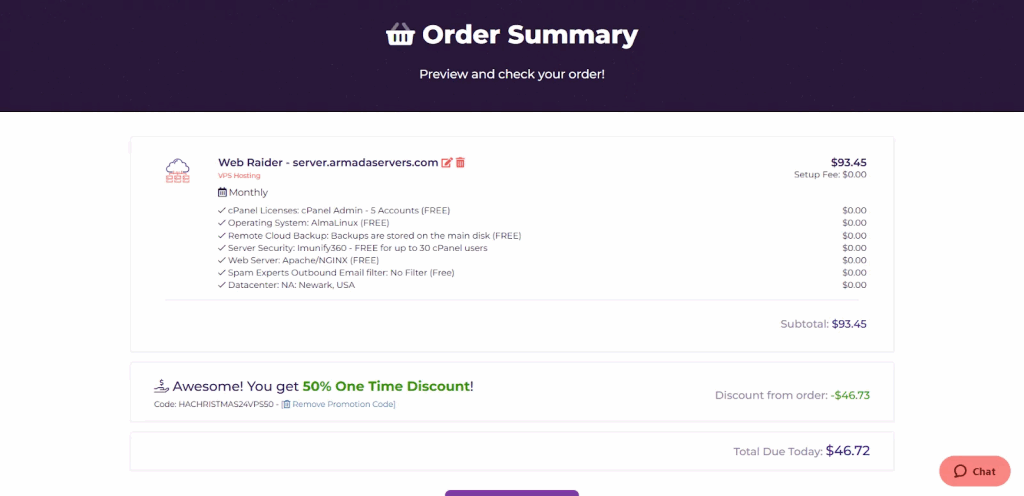
Task: Click the purple button below the total
Action: pyautogui.click(x=511, y=492)
